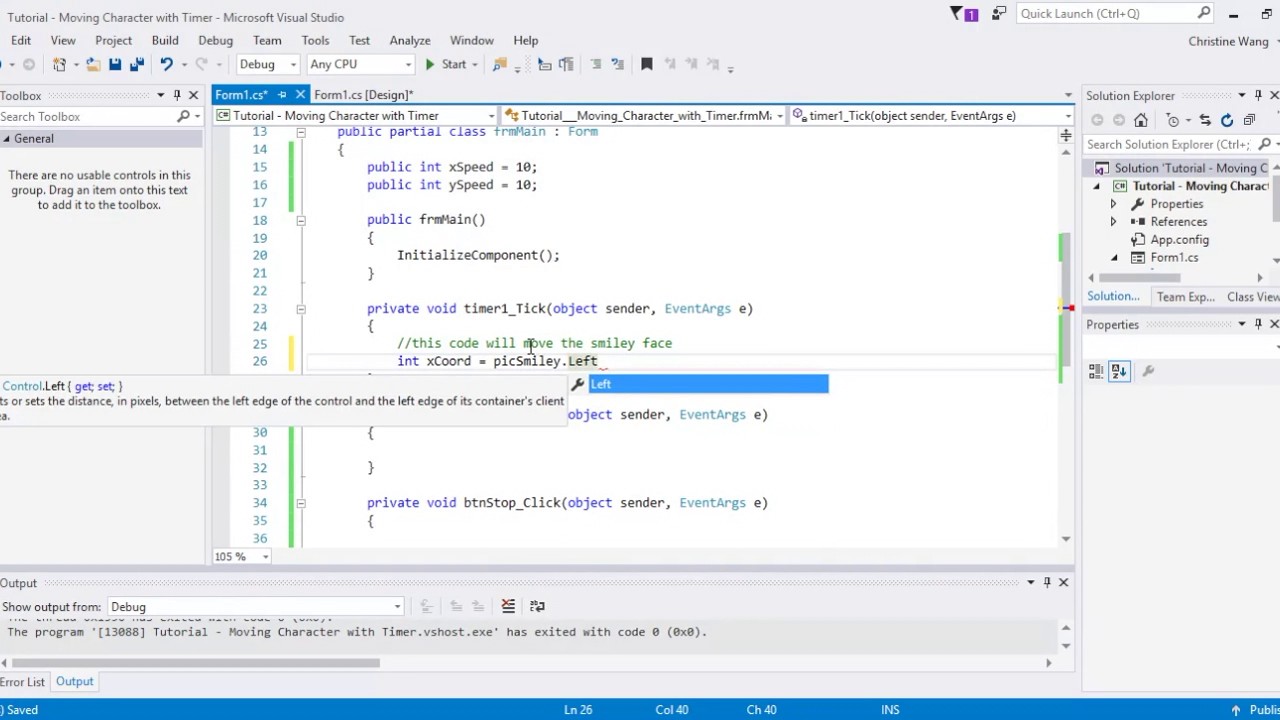Click Pending Changes Filter clock icon
The image size is (1280, 720).
tap(1173, 120)
